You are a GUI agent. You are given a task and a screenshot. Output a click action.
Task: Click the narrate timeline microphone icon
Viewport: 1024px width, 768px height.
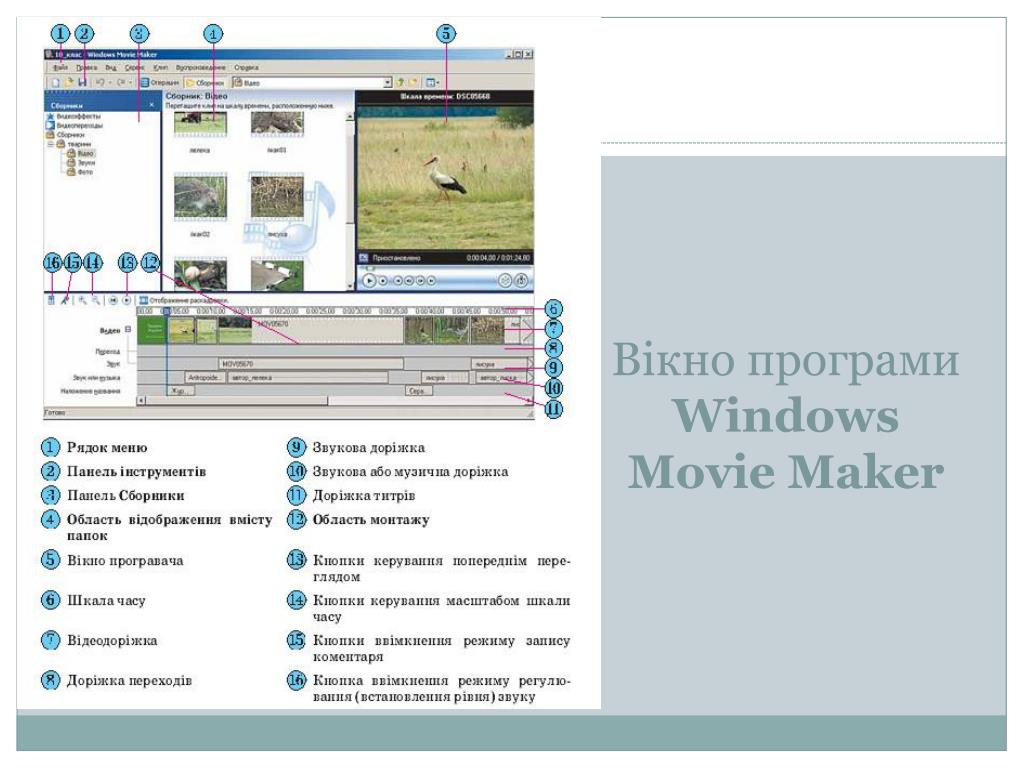click(65, 300)
